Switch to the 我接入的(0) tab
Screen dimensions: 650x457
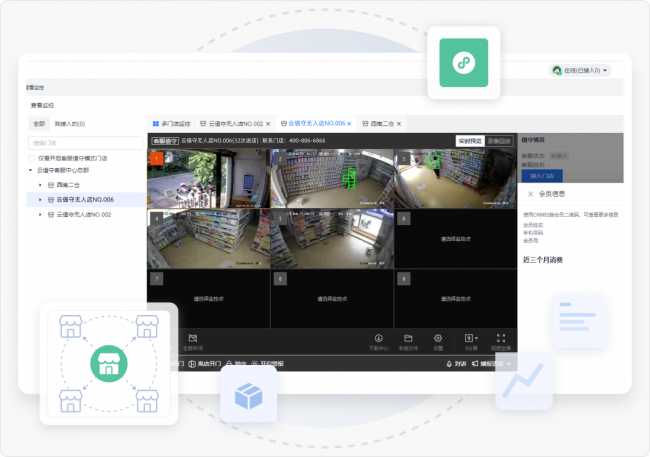pyautogui.click(x=69, y=124)
